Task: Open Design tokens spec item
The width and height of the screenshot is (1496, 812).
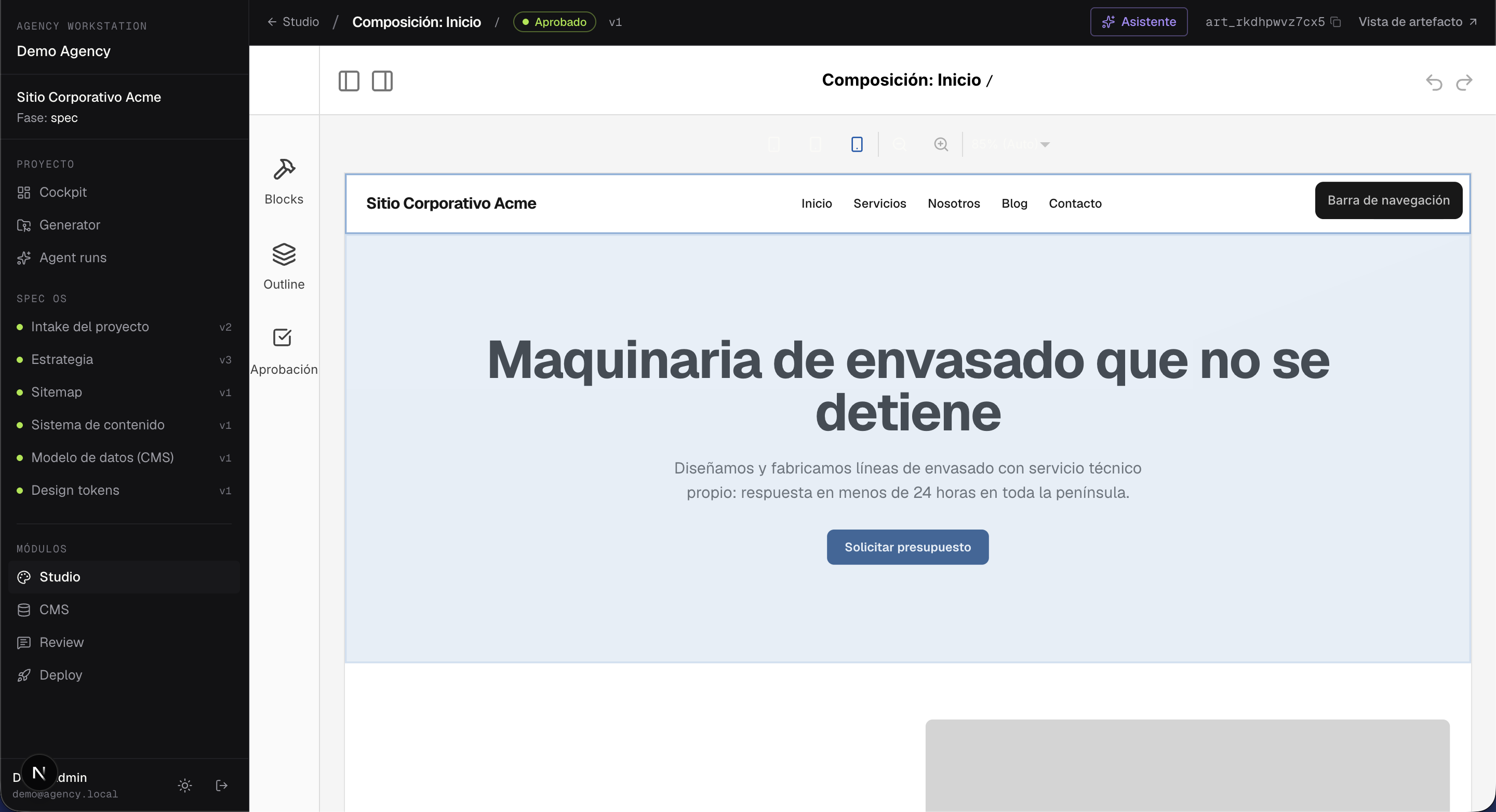Action: click(x=124, y=491)
